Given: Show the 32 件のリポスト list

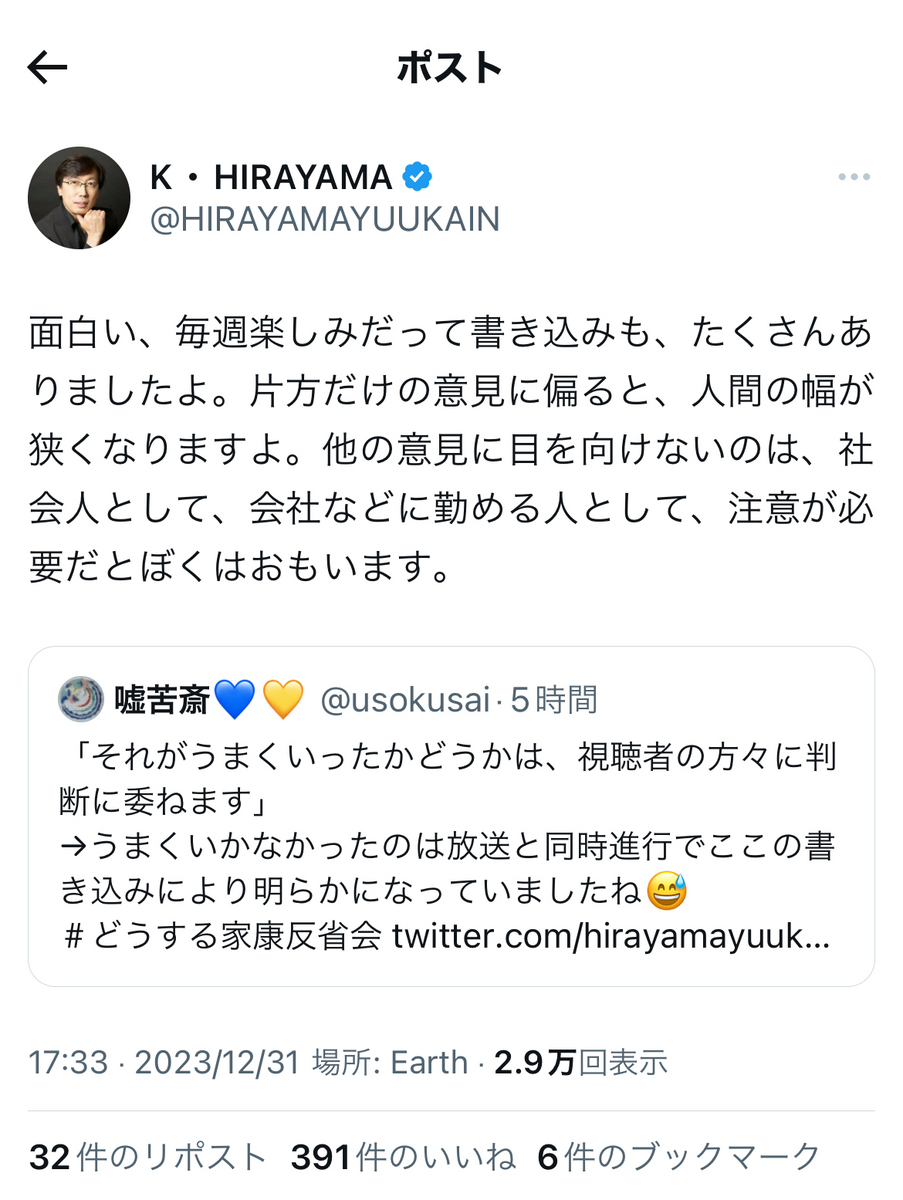Looking at the screenshot, I should pyautogui.click(x=148, y=1157).
